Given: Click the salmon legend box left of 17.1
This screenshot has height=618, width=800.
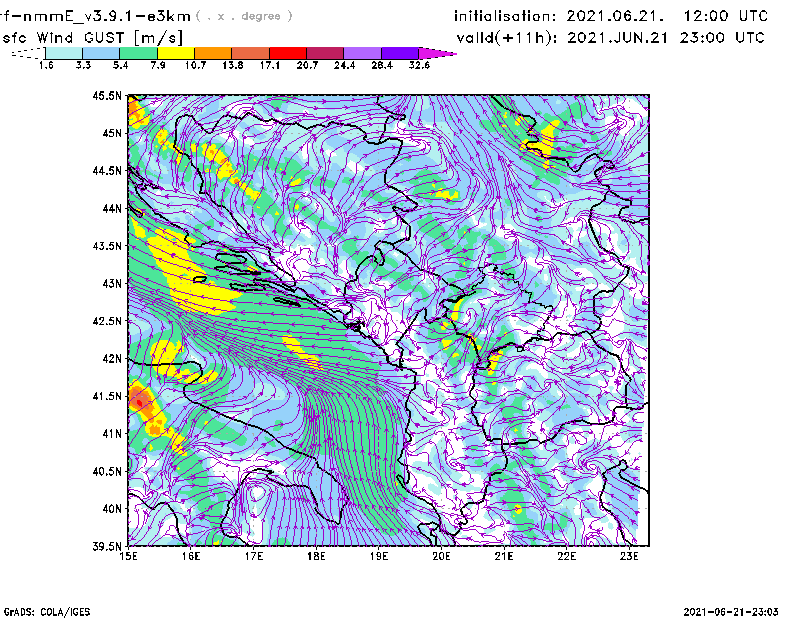Looking at the screenshot, I should tap(251, 53).
